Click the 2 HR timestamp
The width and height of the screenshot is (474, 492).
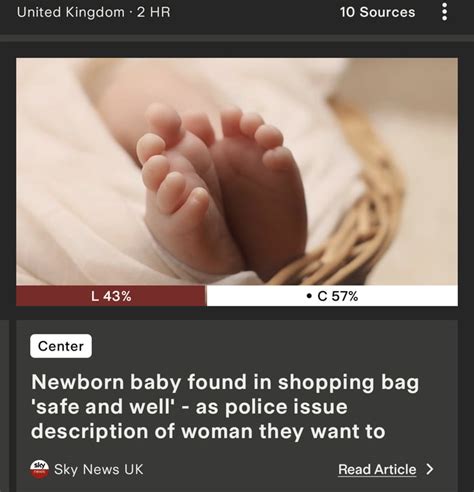click(154, 12)
